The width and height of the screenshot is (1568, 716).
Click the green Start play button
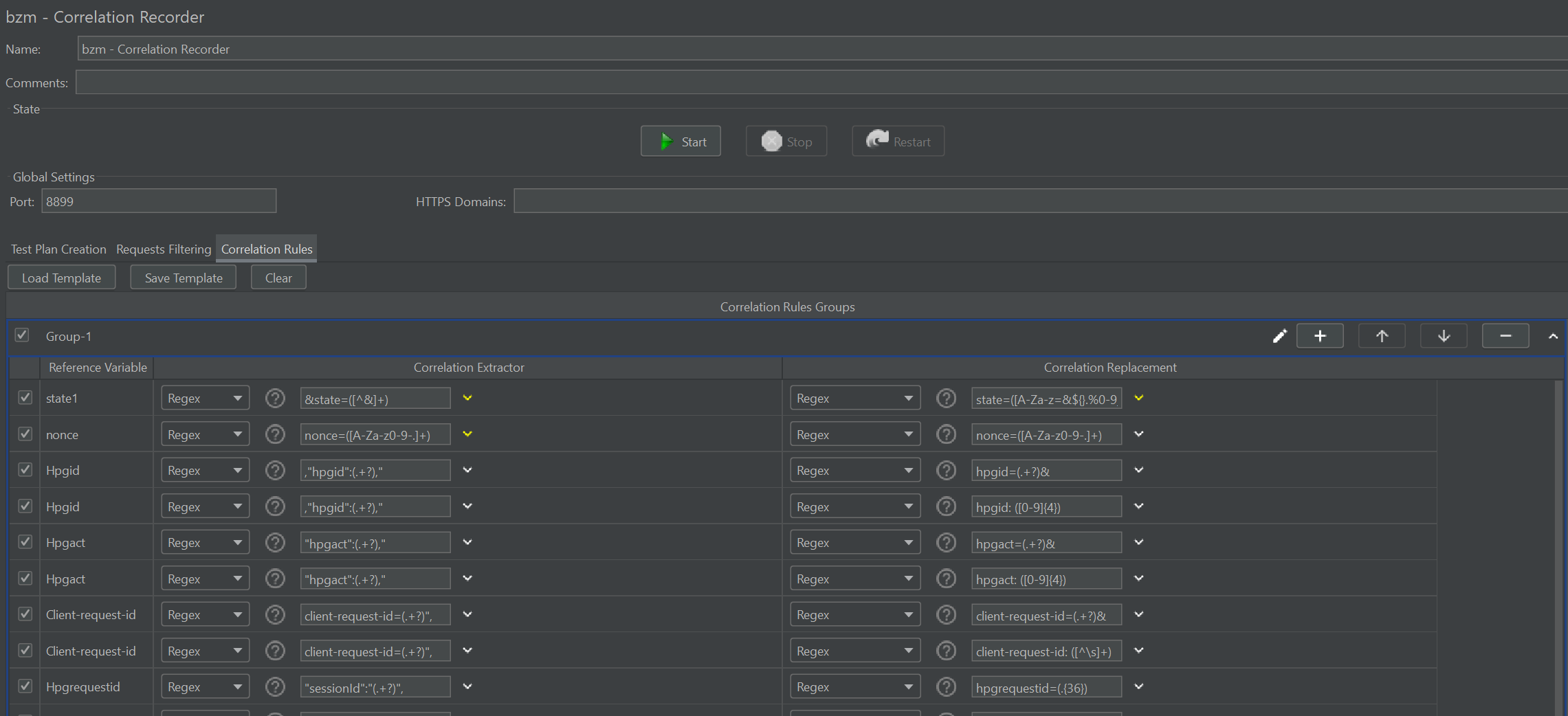681,141
